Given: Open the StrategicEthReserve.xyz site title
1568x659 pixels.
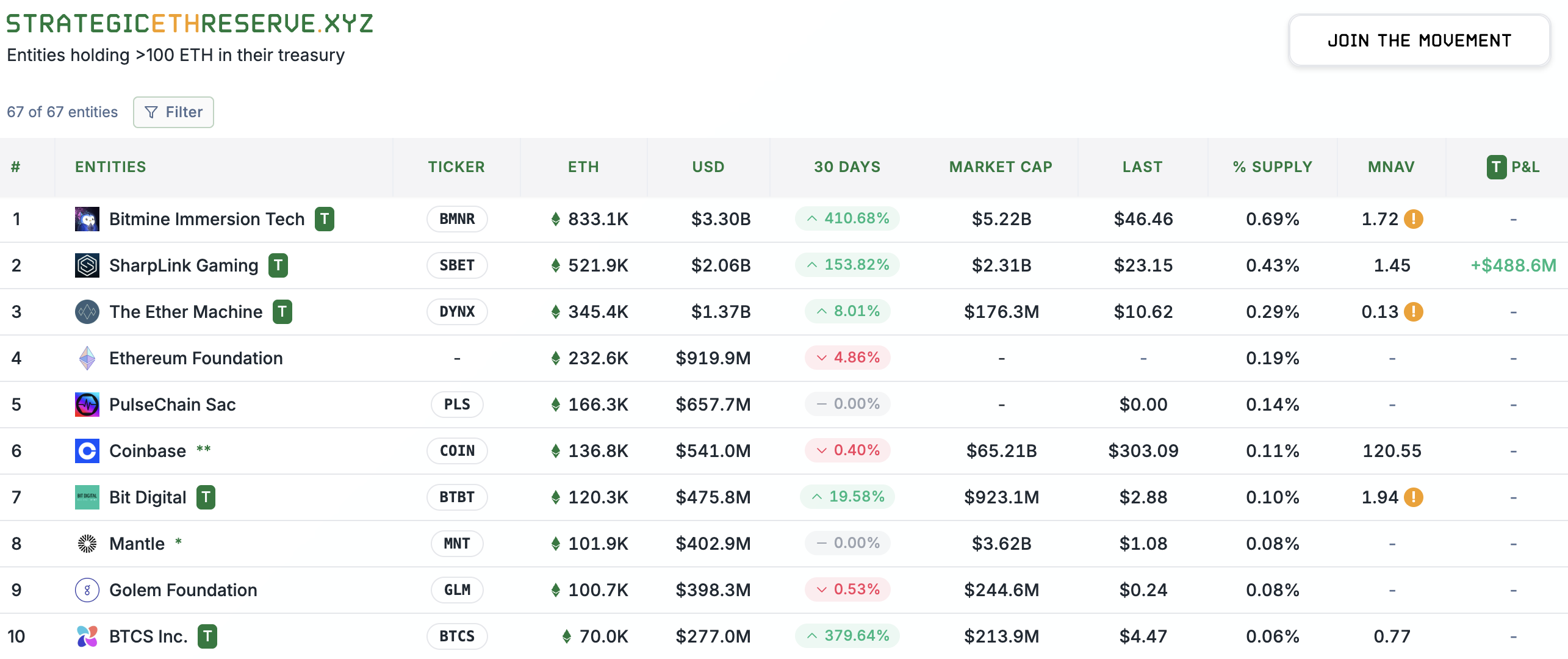Looking at the screenshot, I should click(190, 24).
